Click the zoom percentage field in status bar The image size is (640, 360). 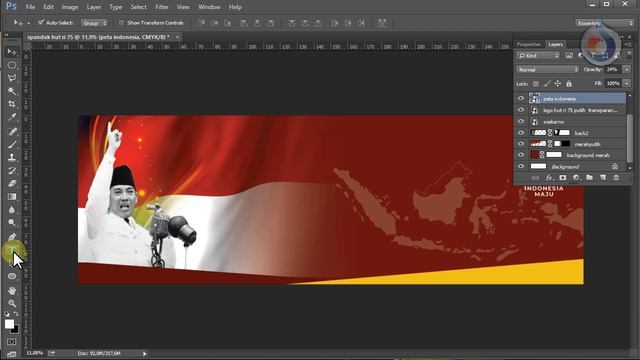35,353
